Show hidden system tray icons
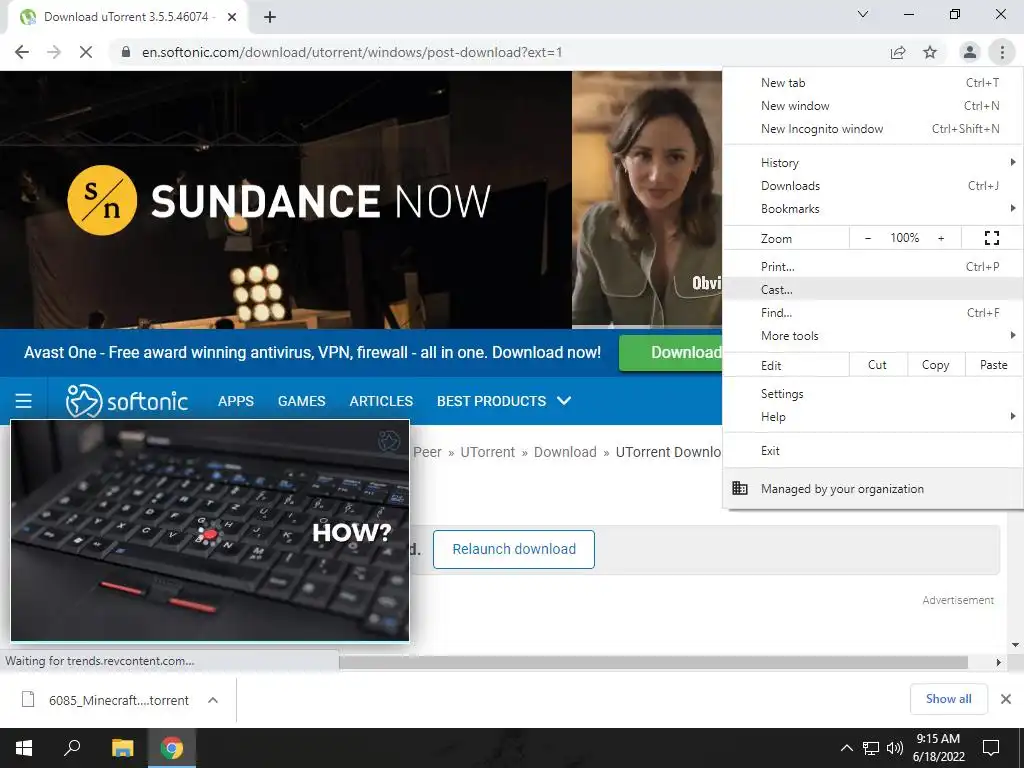The width and height of the screenshot is (1024, 768). [846, 748]
